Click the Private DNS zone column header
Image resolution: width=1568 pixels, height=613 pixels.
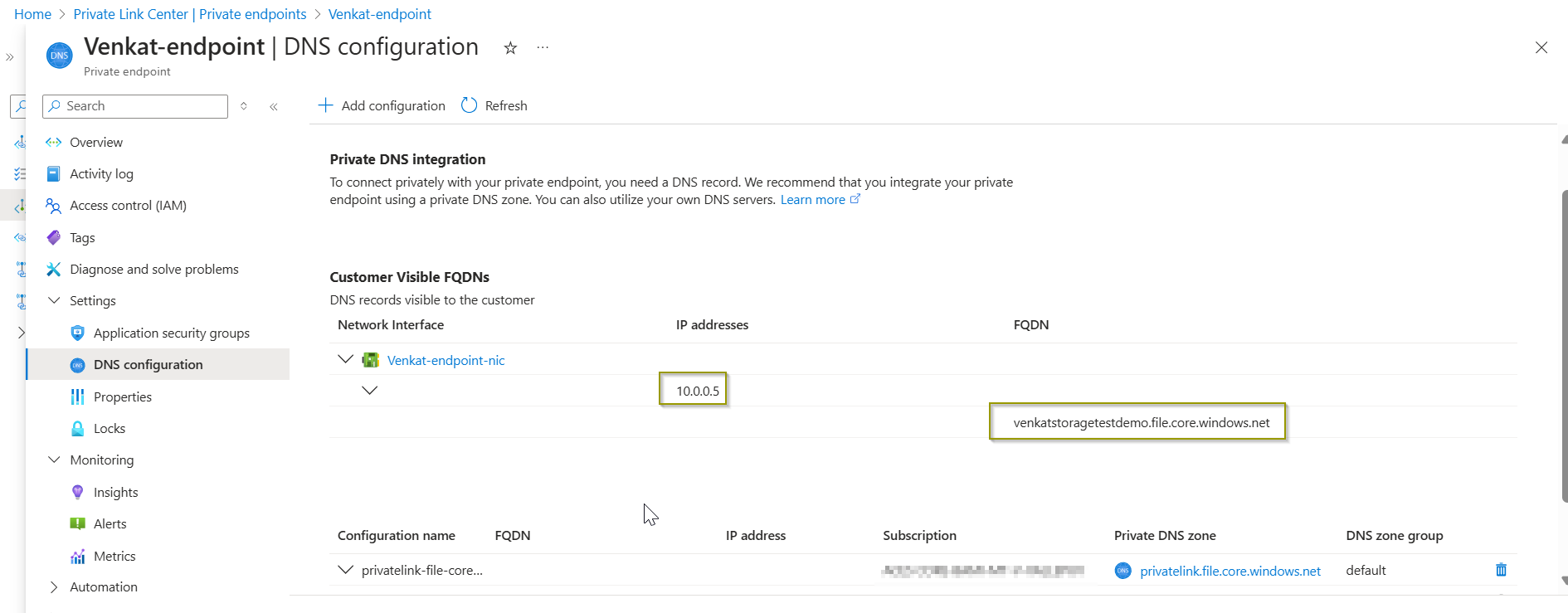pyautogui.click(x=1165, y=536)
